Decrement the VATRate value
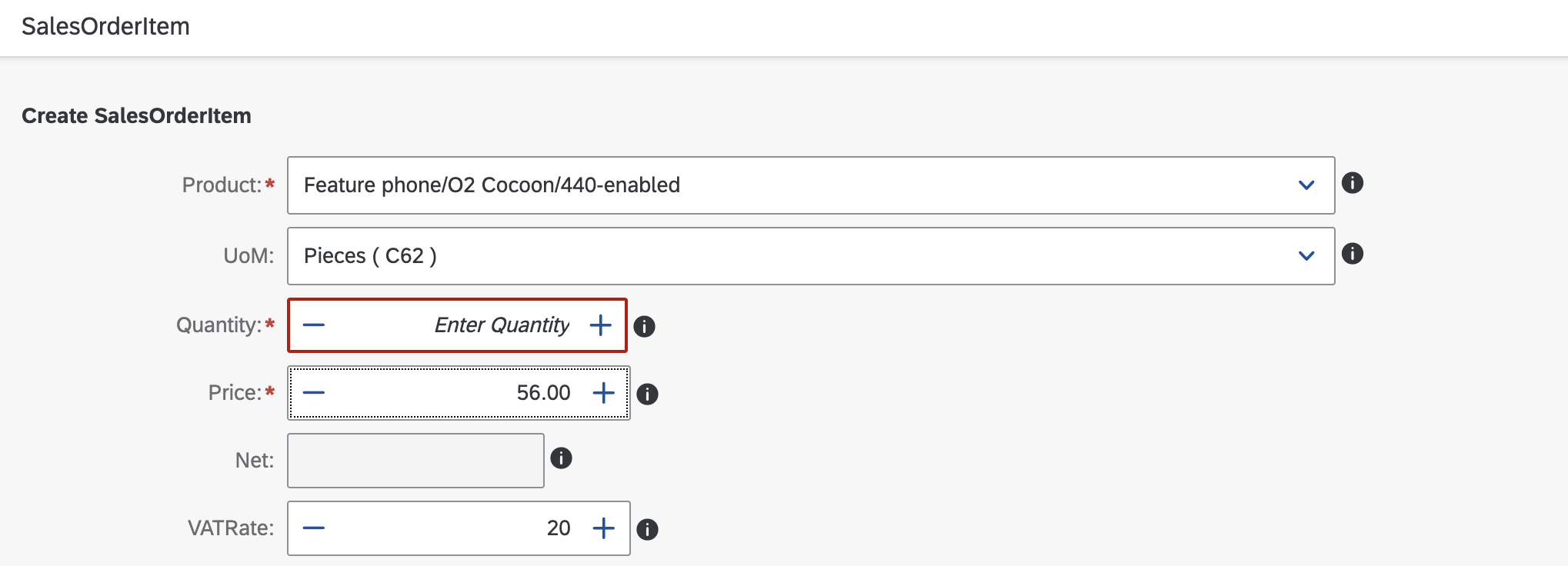1568x566 pixels. click(314, 528)
